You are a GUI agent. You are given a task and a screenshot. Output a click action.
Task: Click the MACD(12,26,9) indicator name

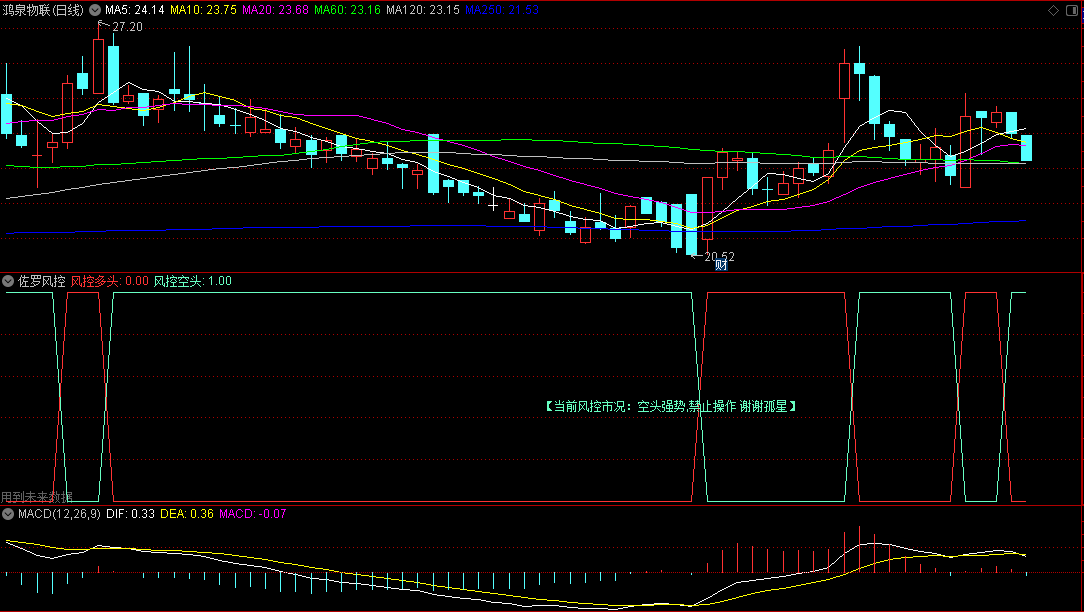tap(59, 514)
